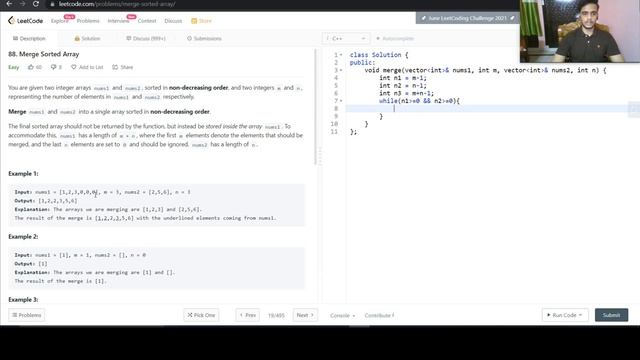Open the Explore menu item
Screen dimensions: 640x360
click(x=60, y=21)
